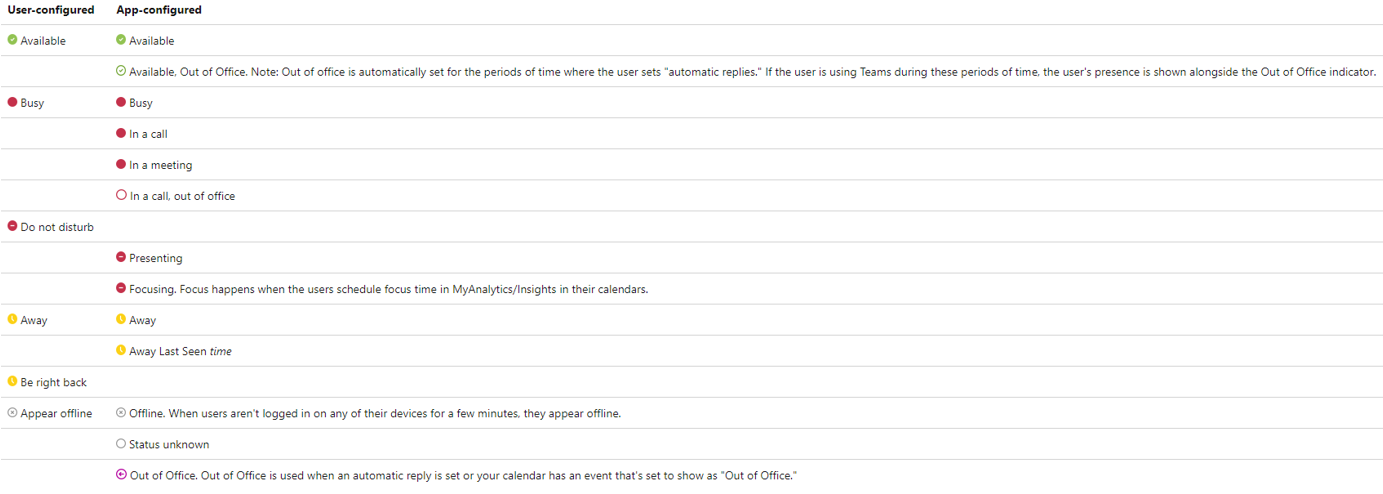
Task: Click the Available, Out of Office outlined checkmark icon
Action: (x=121, y=71)
